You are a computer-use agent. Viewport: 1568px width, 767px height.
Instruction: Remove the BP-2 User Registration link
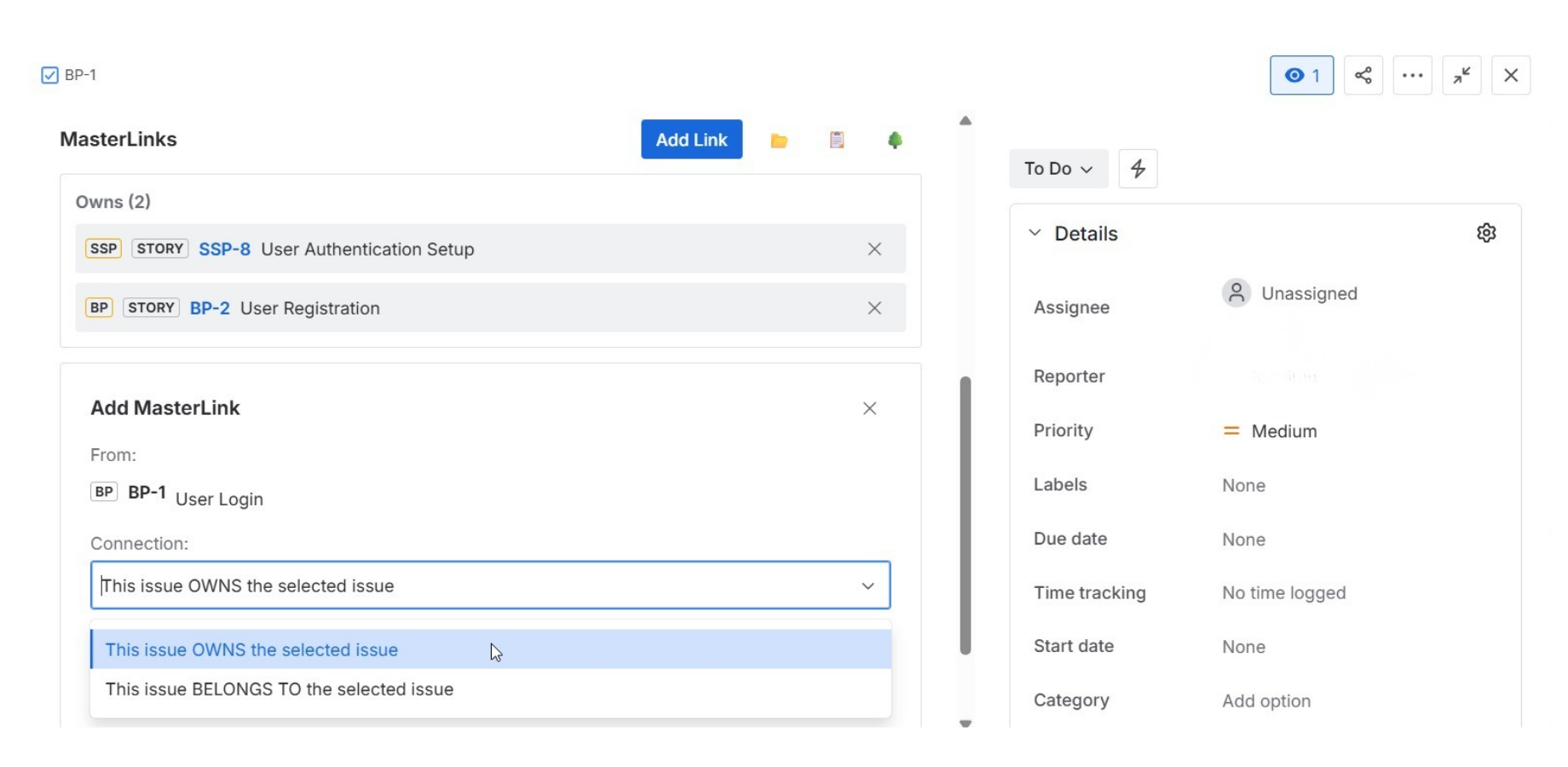click(x=874, y=308)
